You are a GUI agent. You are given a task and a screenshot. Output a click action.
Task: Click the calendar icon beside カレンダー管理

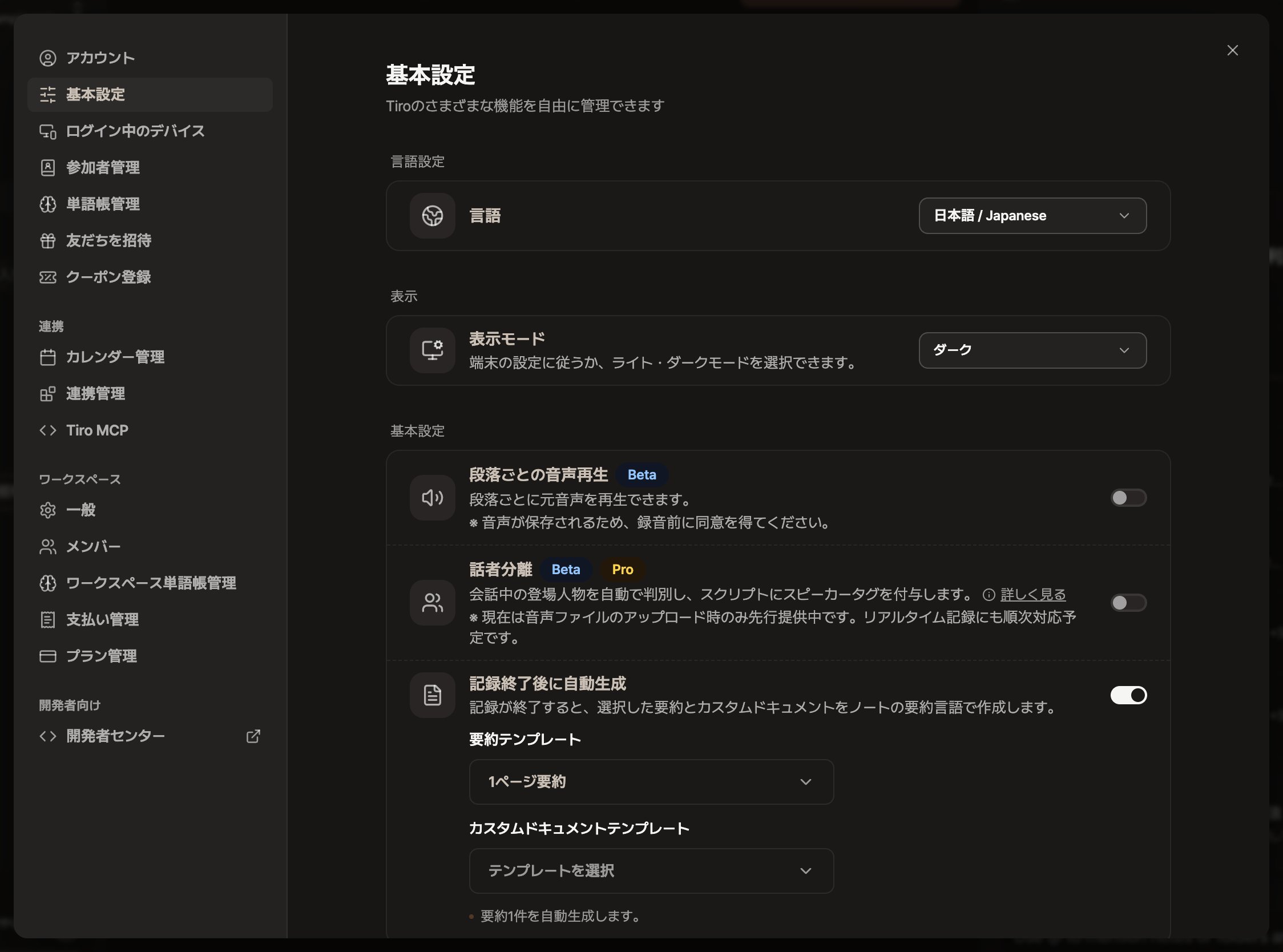coord(48,357)
